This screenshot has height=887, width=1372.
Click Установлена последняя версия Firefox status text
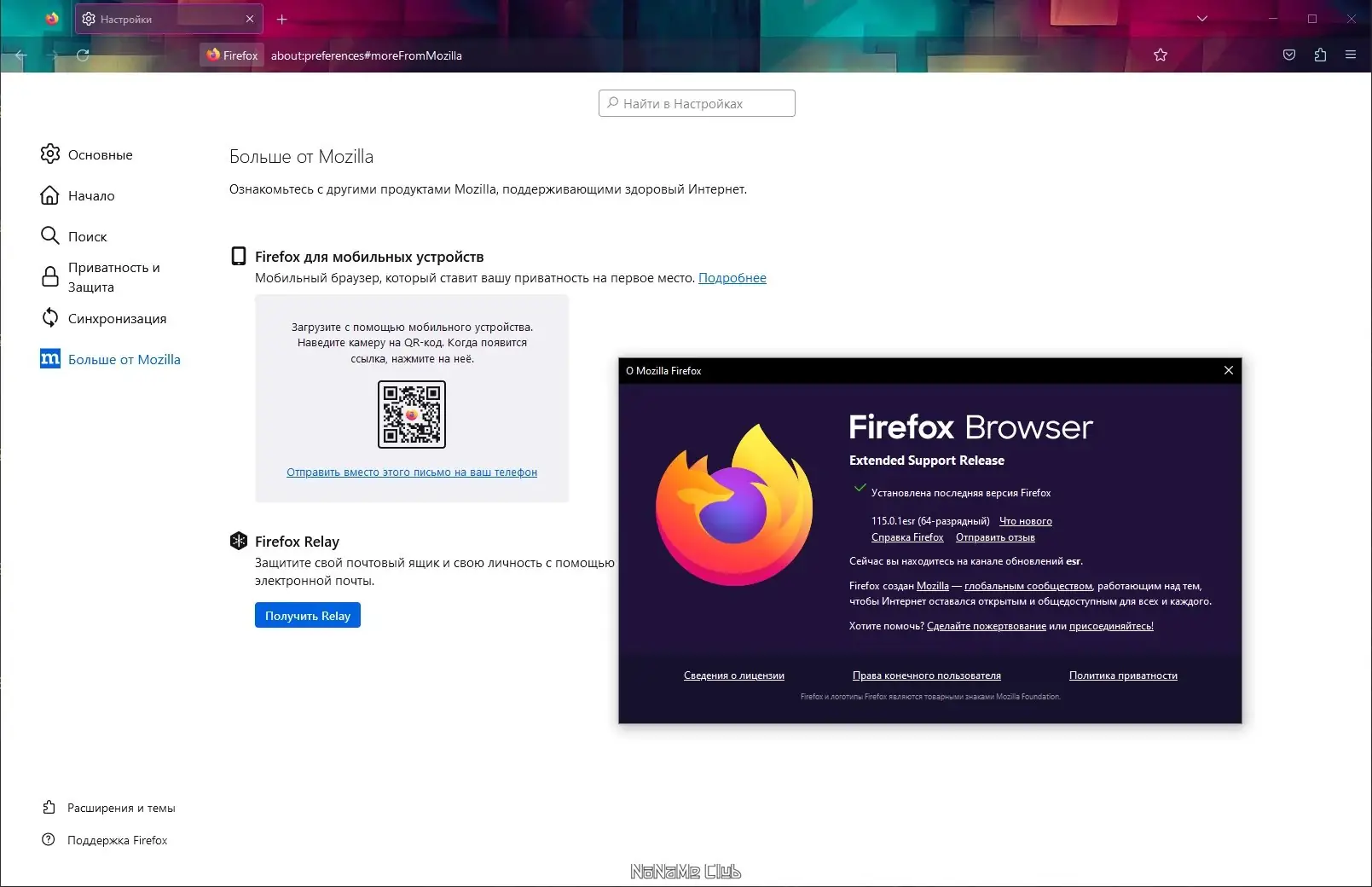coord(961,493)
